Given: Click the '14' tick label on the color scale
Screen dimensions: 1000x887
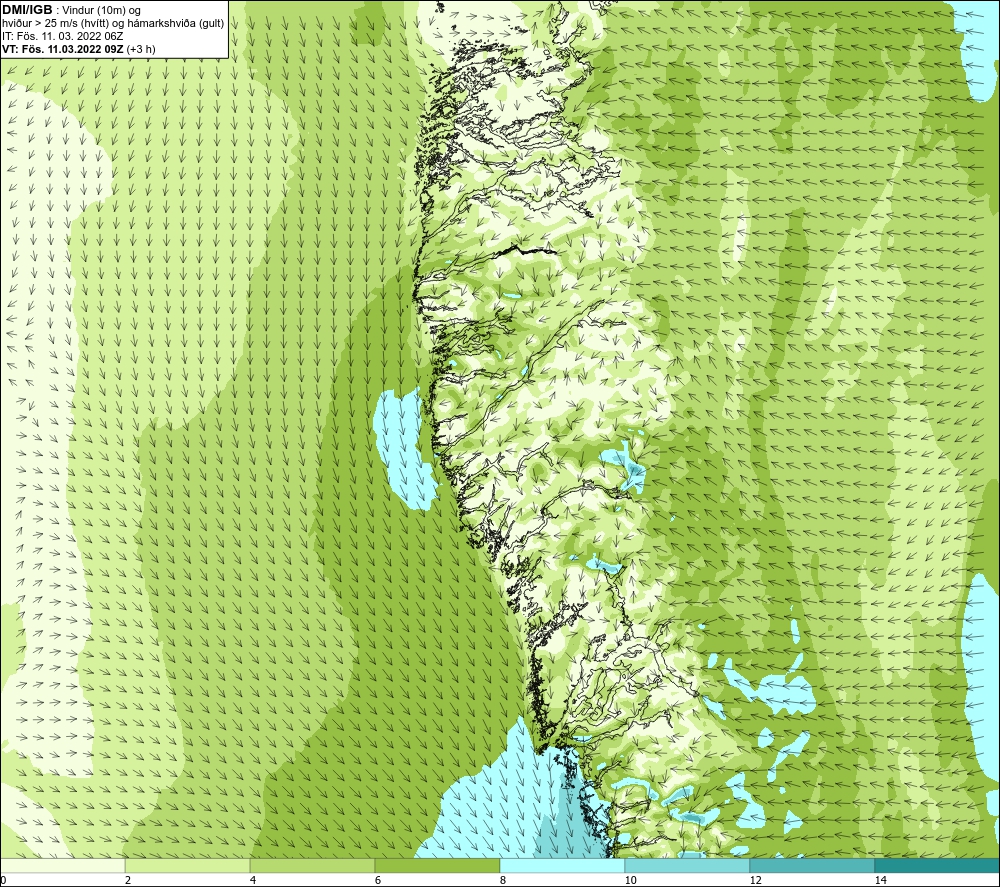Looking at the screenshot, I should point(881,880).
